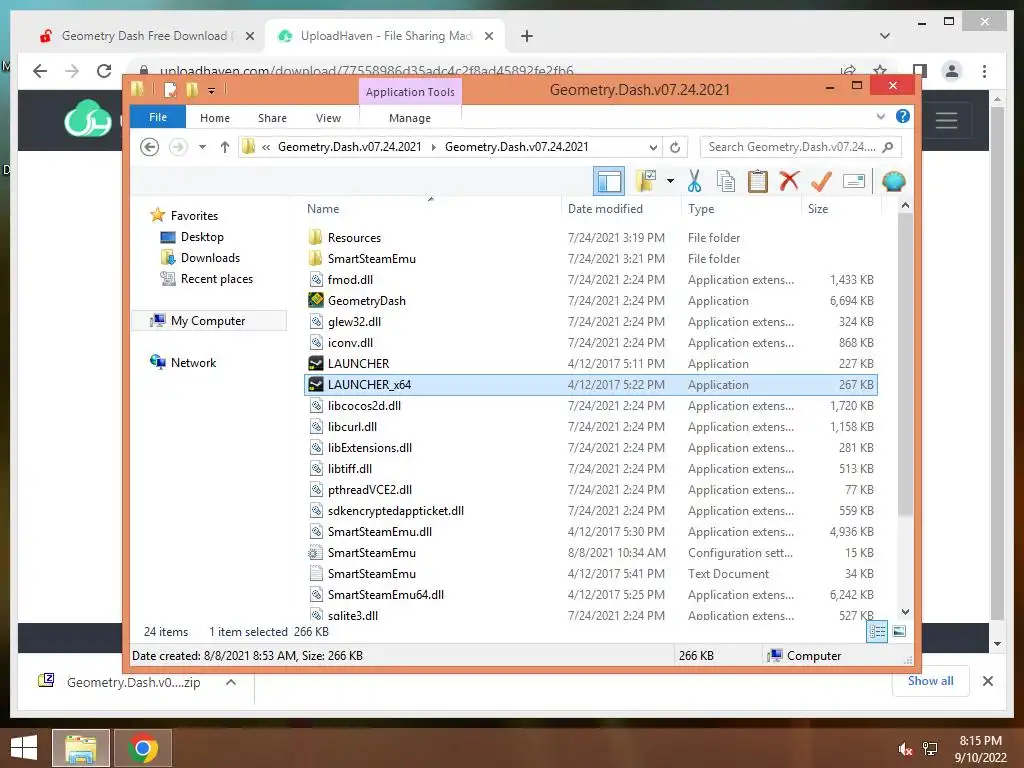Click Show all downloads link

[930, 680]
